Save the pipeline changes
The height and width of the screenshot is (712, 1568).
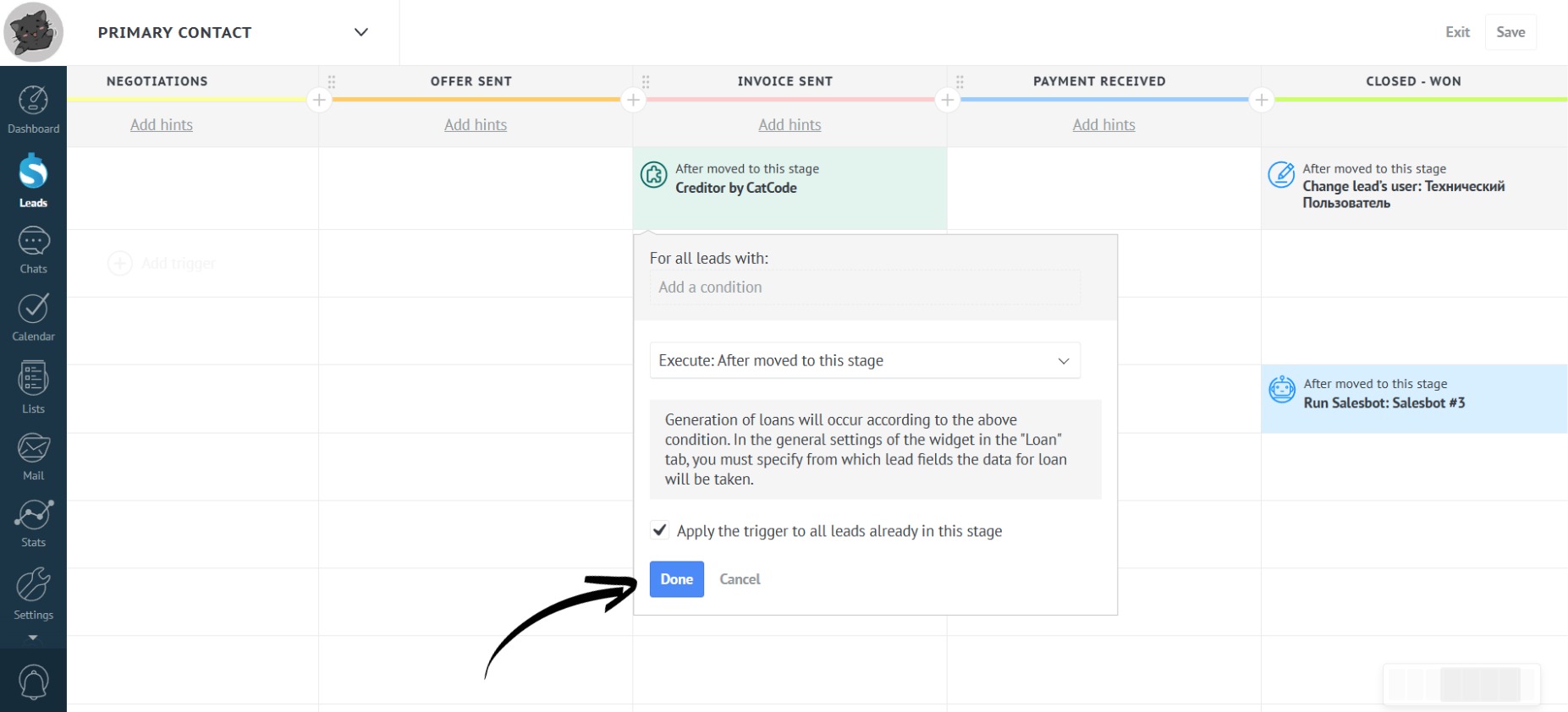click(x=1510, y=32)
